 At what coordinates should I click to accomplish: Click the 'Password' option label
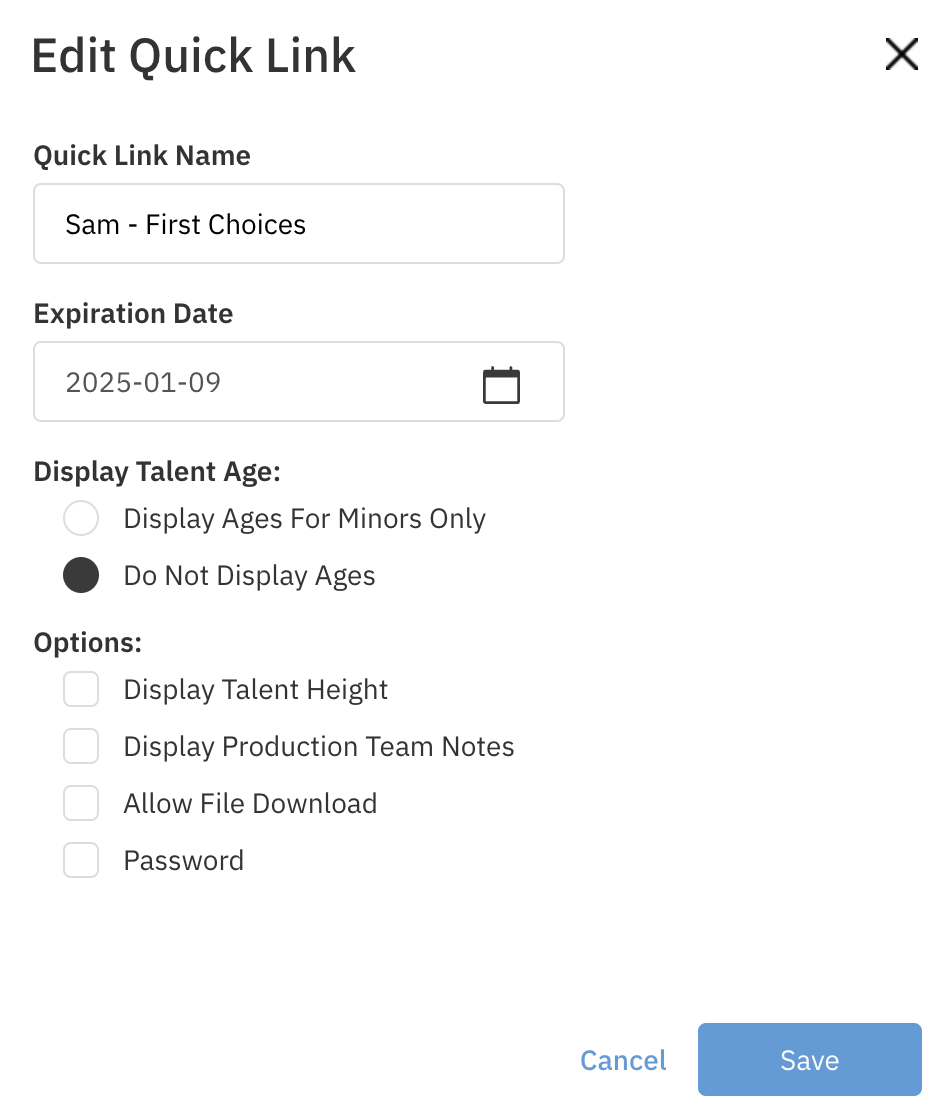click(183, 861)
